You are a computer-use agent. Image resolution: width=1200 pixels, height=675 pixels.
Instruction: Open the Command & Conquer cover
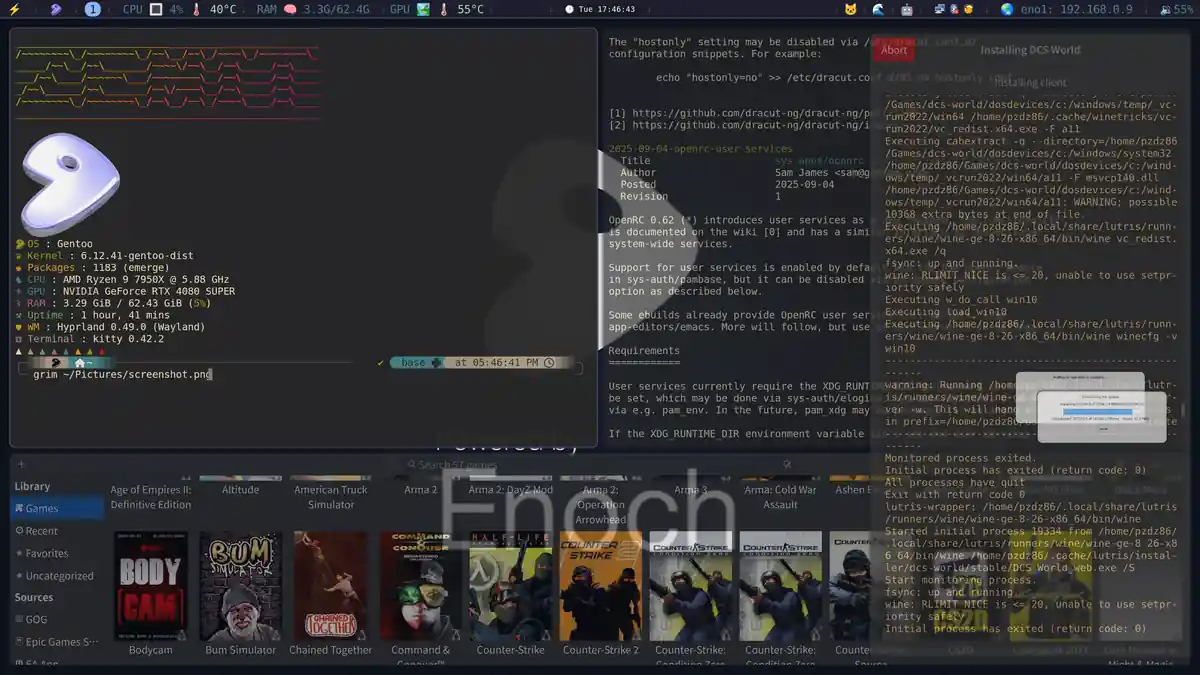coord(420,585)
